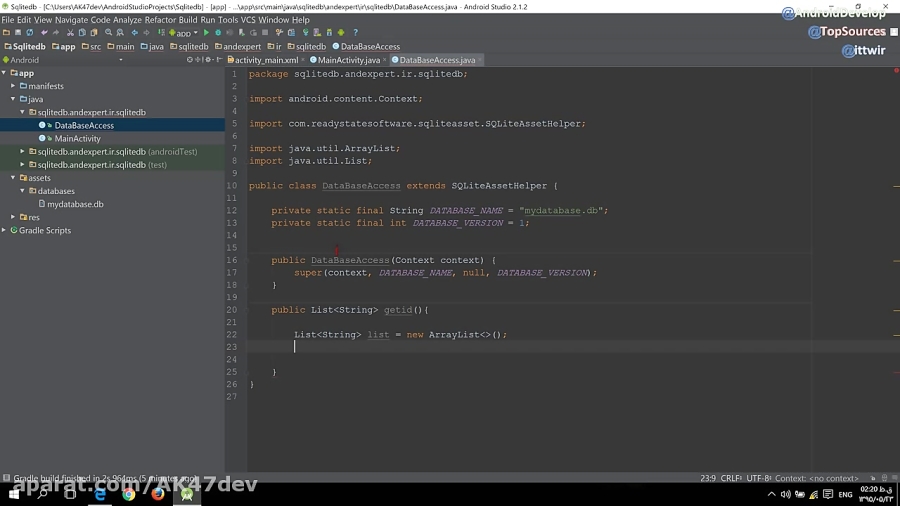Open Chrome from the Windows taskbar

click(129, 494)
